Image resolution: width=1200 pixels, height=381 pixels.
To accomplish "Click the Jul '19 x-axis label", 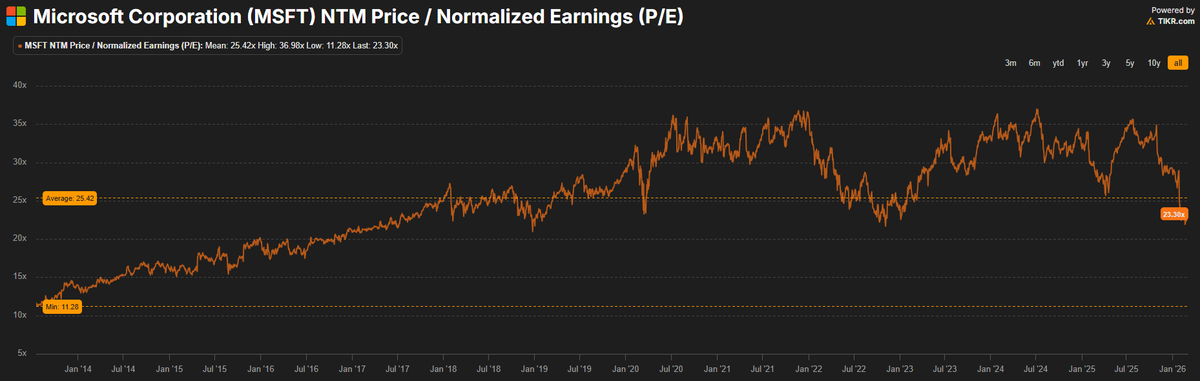I will tap(580, 370).
